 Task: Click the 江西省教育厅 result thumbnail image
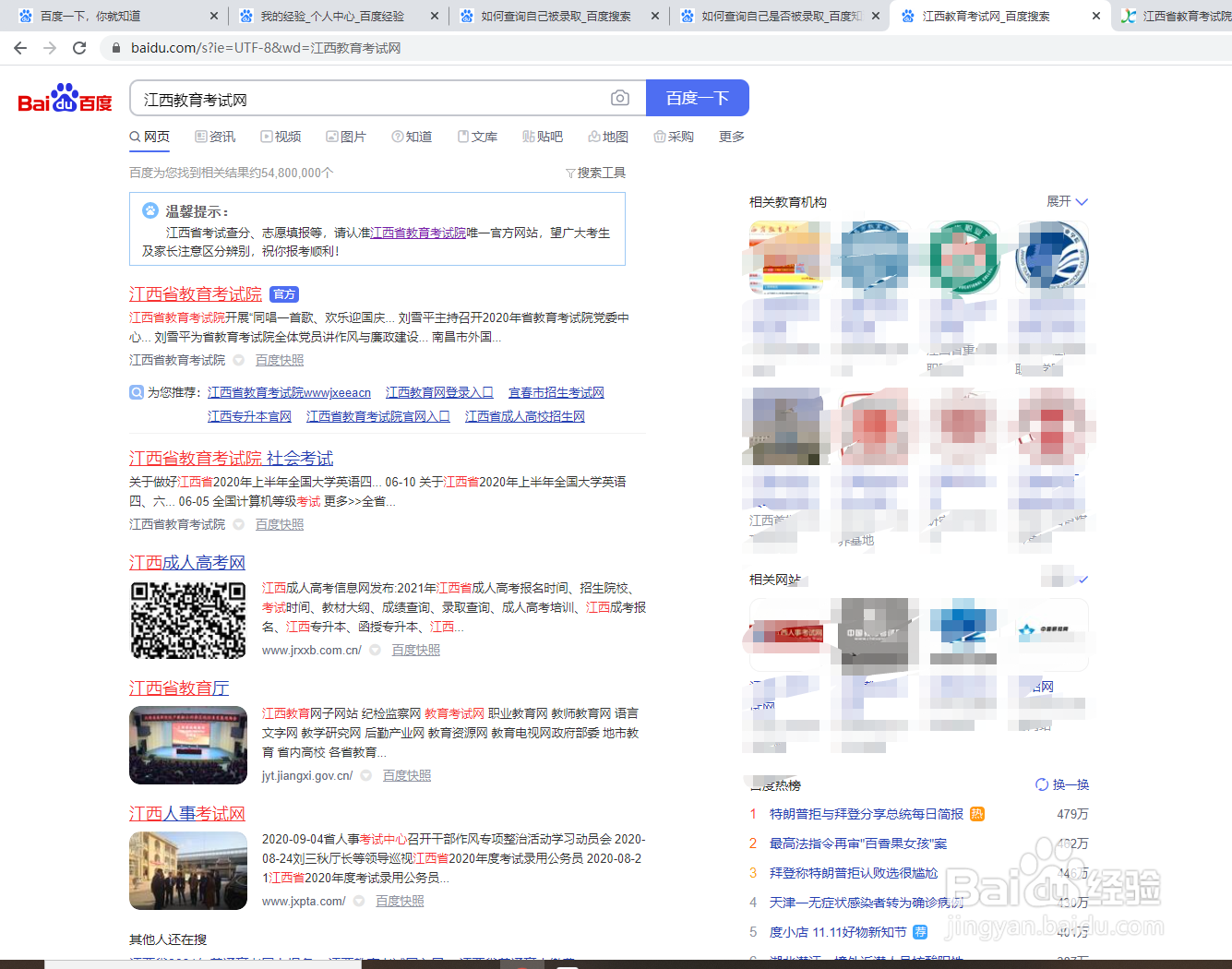pyautogui.click(x=188, y=745)
